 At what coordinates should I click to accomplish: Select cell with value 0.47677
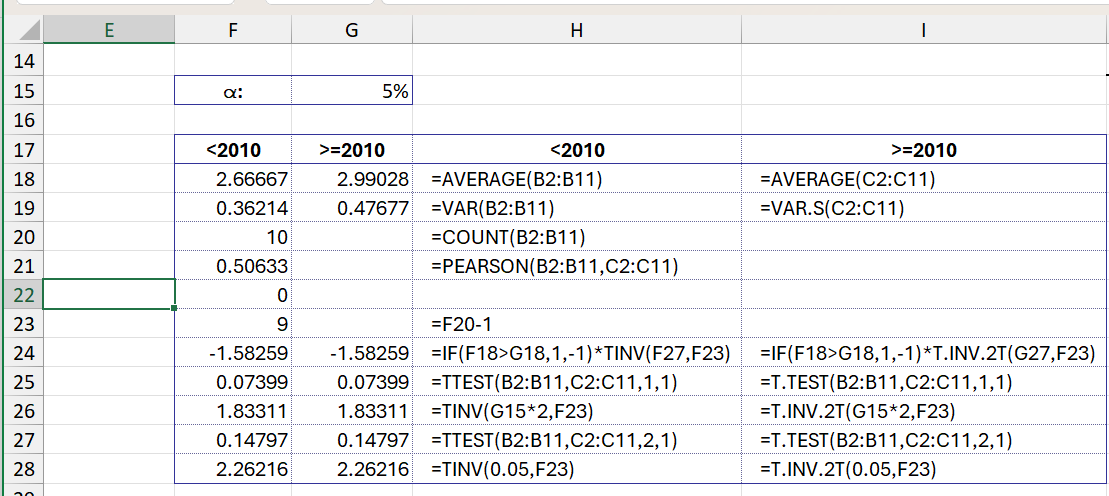click(x=352, y=208)
